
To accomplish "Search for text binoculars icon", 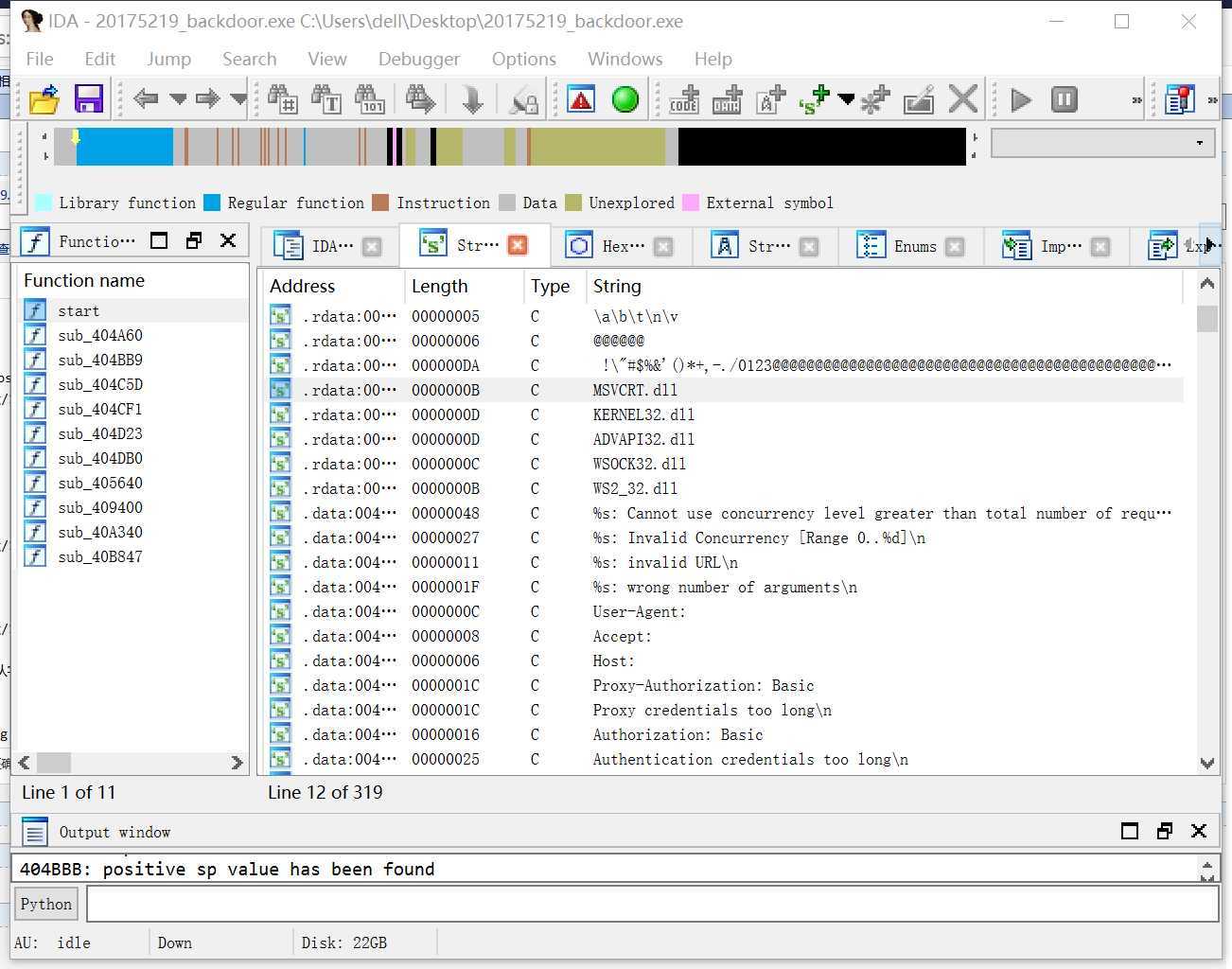I will pos(326,98).
